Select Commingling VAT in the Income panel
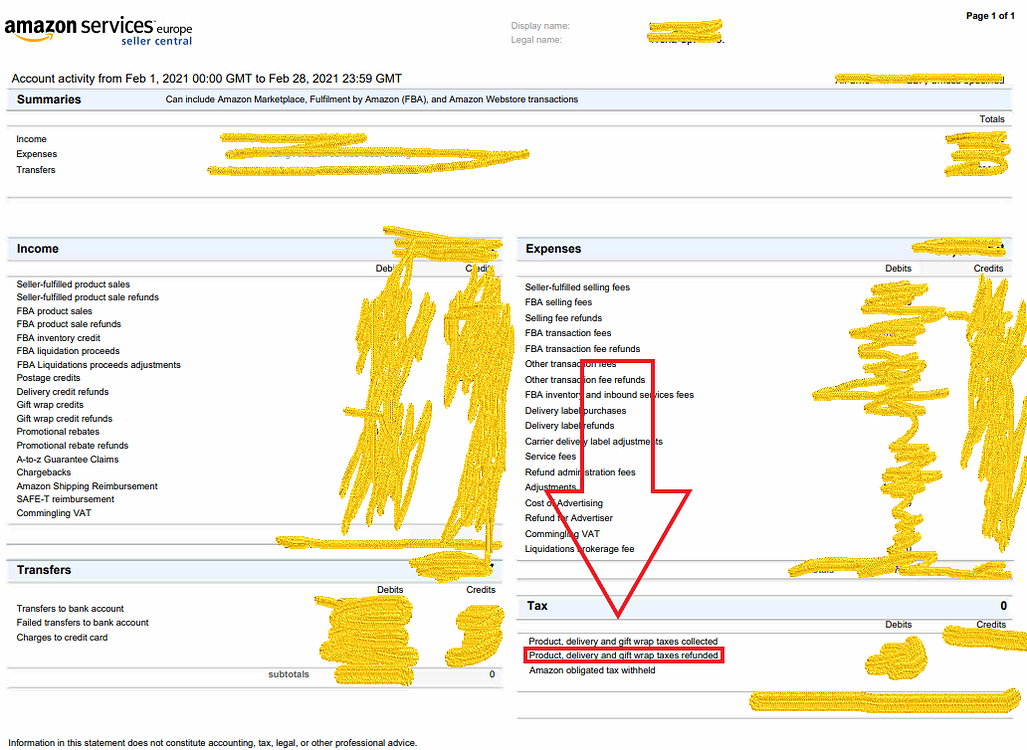This screenshot has width=1027, height=750. coord(52,512)
